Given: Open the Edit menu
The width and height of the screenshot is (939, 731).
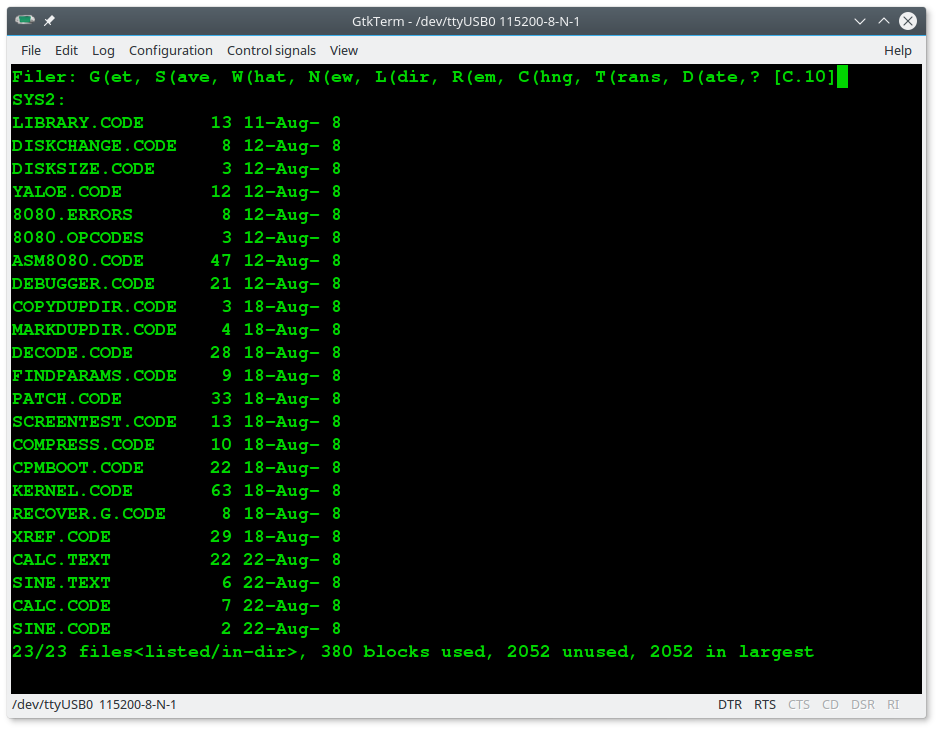Looking at the screenshot, I should (x=66, y=51).
